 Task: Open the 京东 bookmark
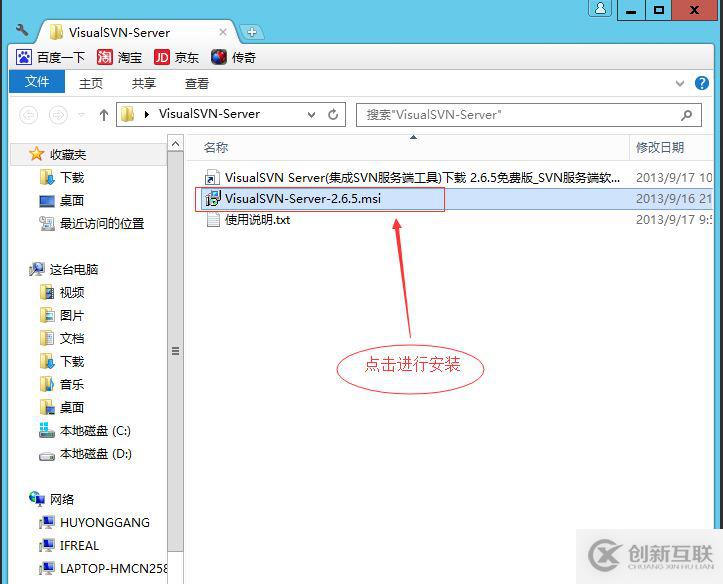(x=177, y=58)
